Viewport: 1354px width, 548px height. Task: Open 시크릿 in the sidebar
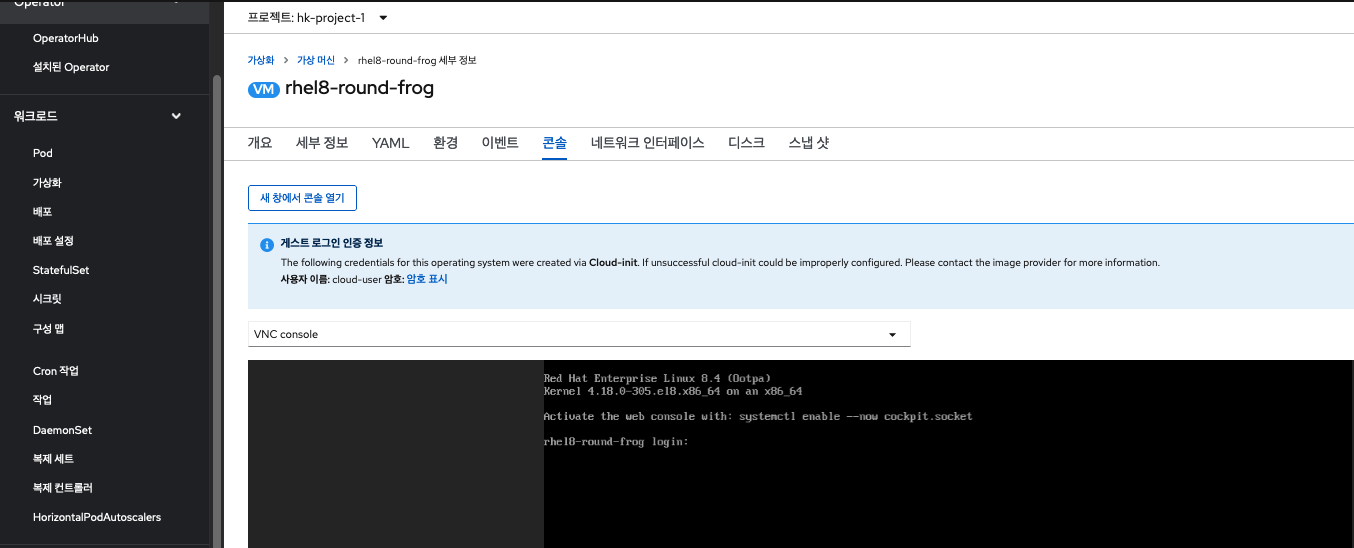point(47,299)
